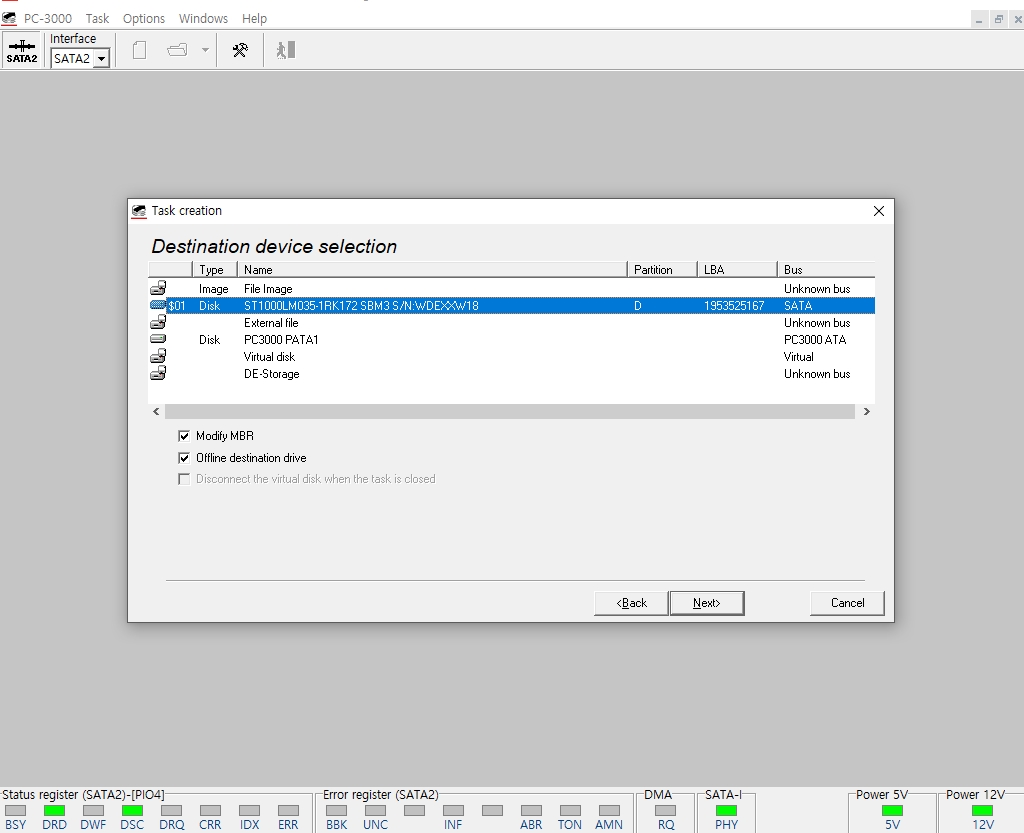1024x833 pixels.
Task: Click the AMN error indicator
Action: click(x=609, y=810)
